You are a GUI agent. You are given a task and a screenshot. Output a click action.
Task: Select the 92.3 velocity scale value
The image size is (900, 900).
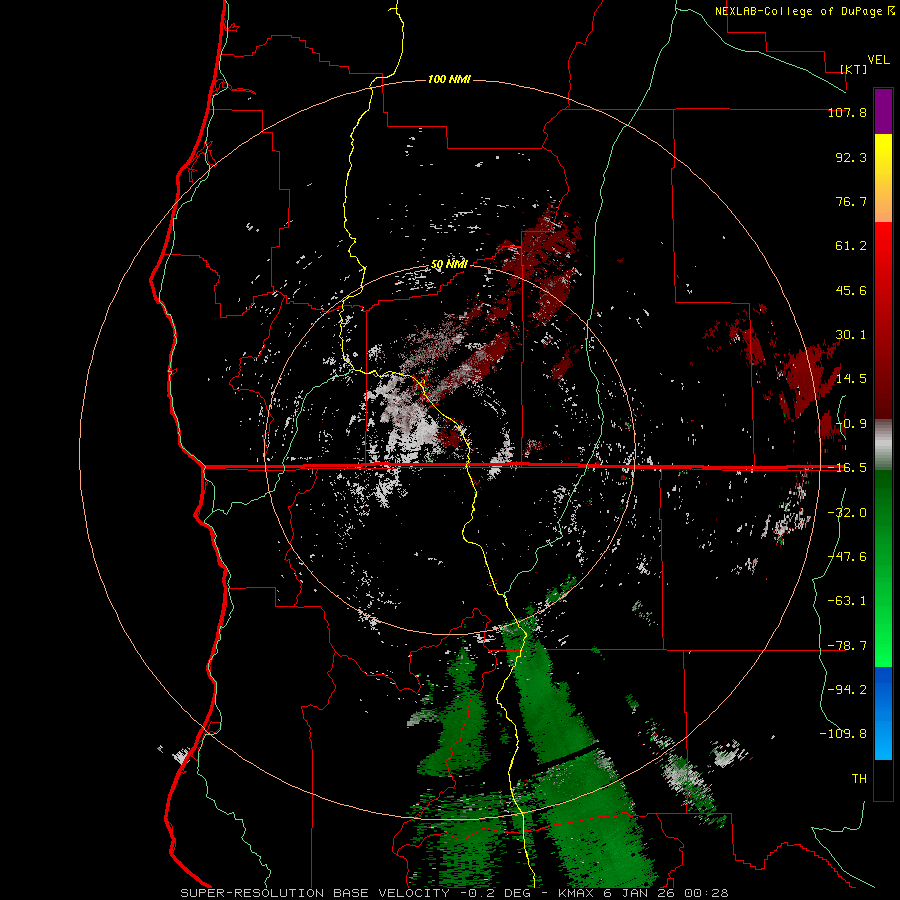tap(851, 157)
